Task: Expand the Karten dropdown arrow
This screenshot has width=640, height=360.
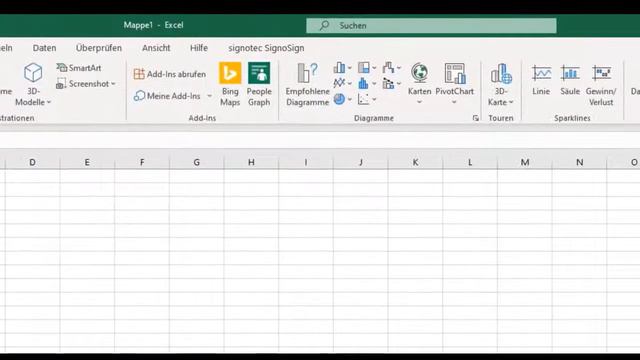Action: point(419,102)
